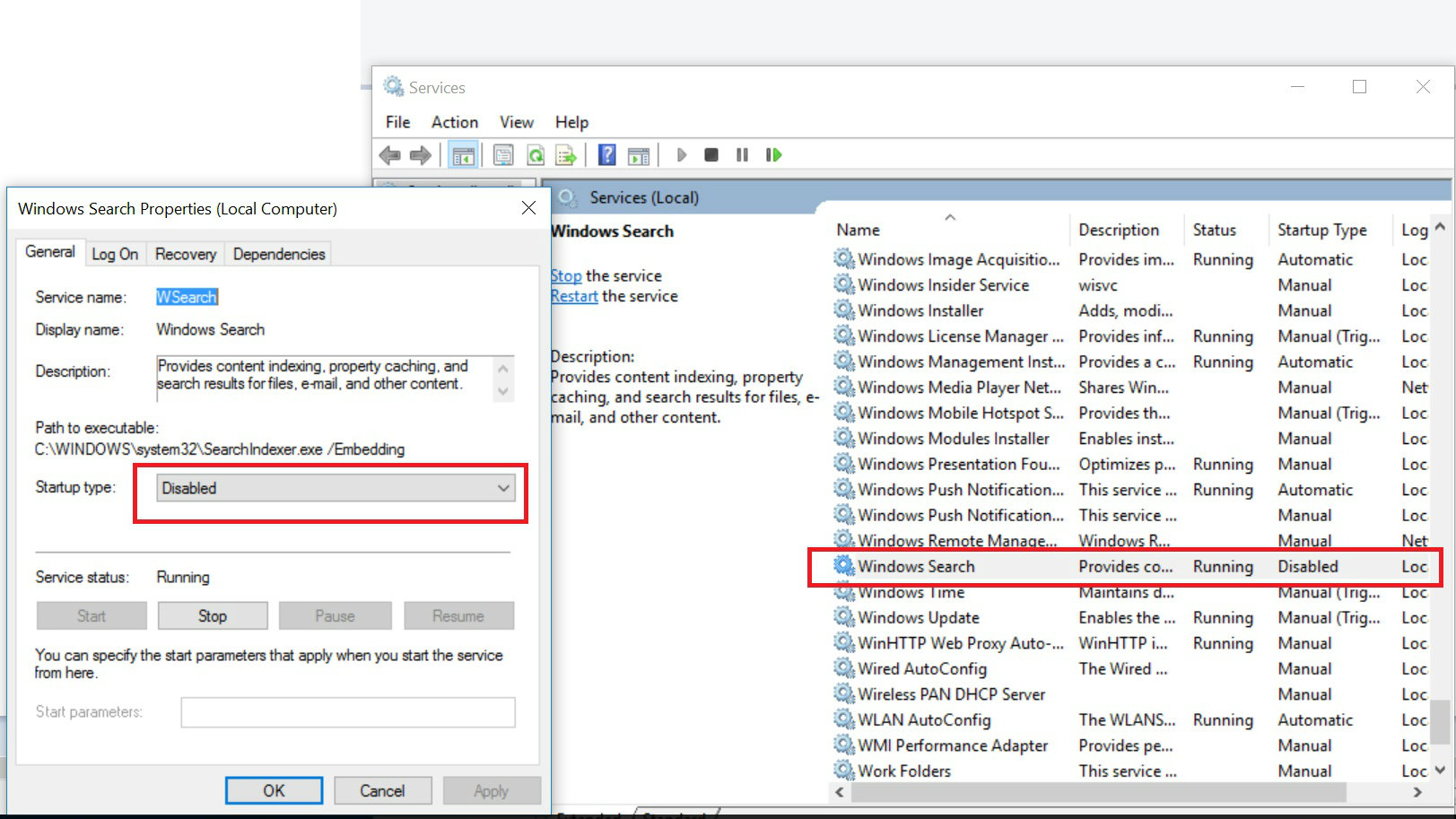This screenshot has width=1456, height=819.
Task: Open the Startup type dropdown
Action: point(336,488)
